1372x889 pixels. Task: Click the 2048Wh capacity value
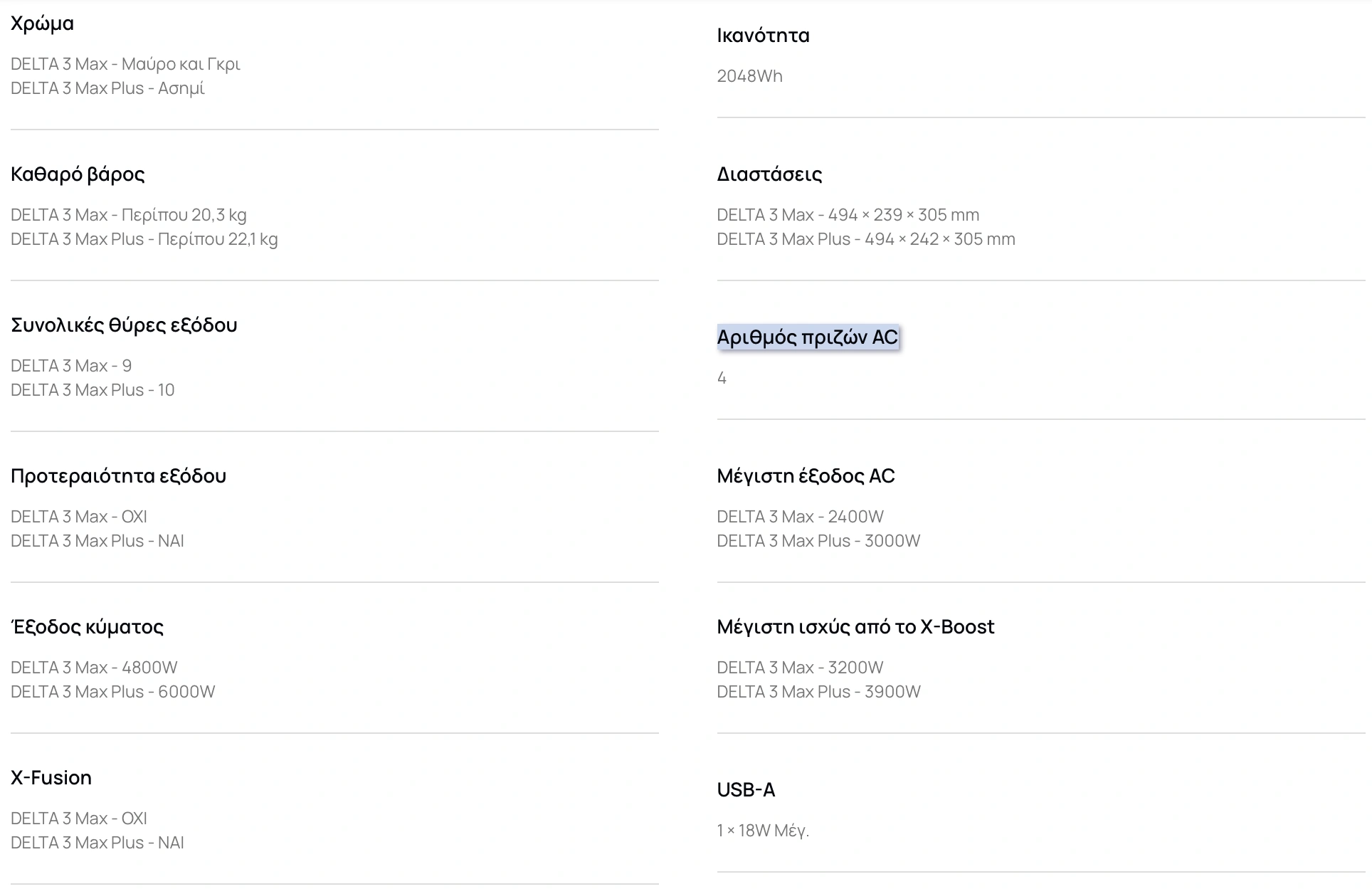click(x=749, y=76)
